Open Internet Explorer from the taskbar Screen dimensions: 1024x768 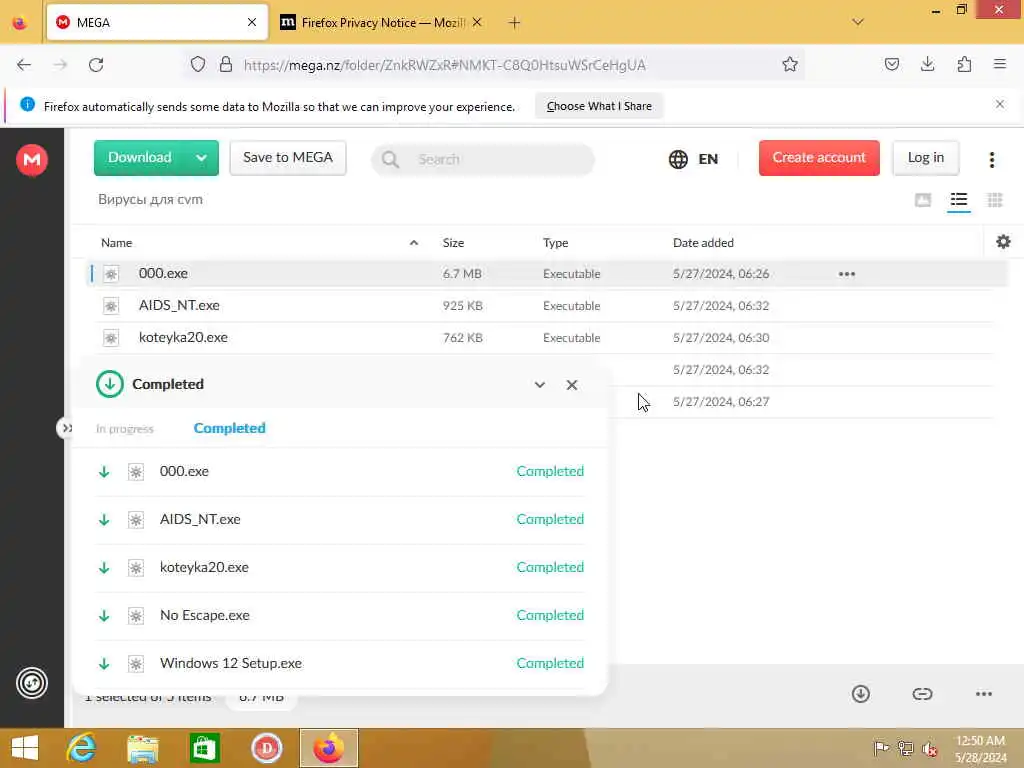pos(82,748)
